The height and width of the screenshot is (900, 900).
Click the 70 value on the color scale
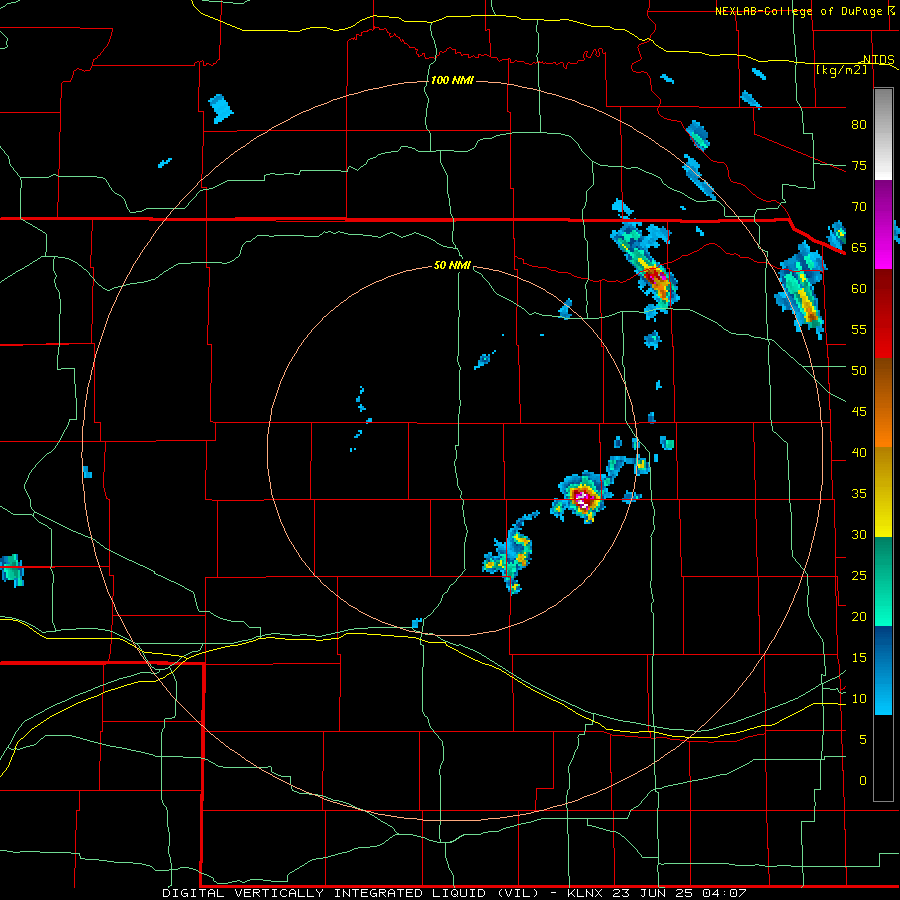[x=859, y=207]
